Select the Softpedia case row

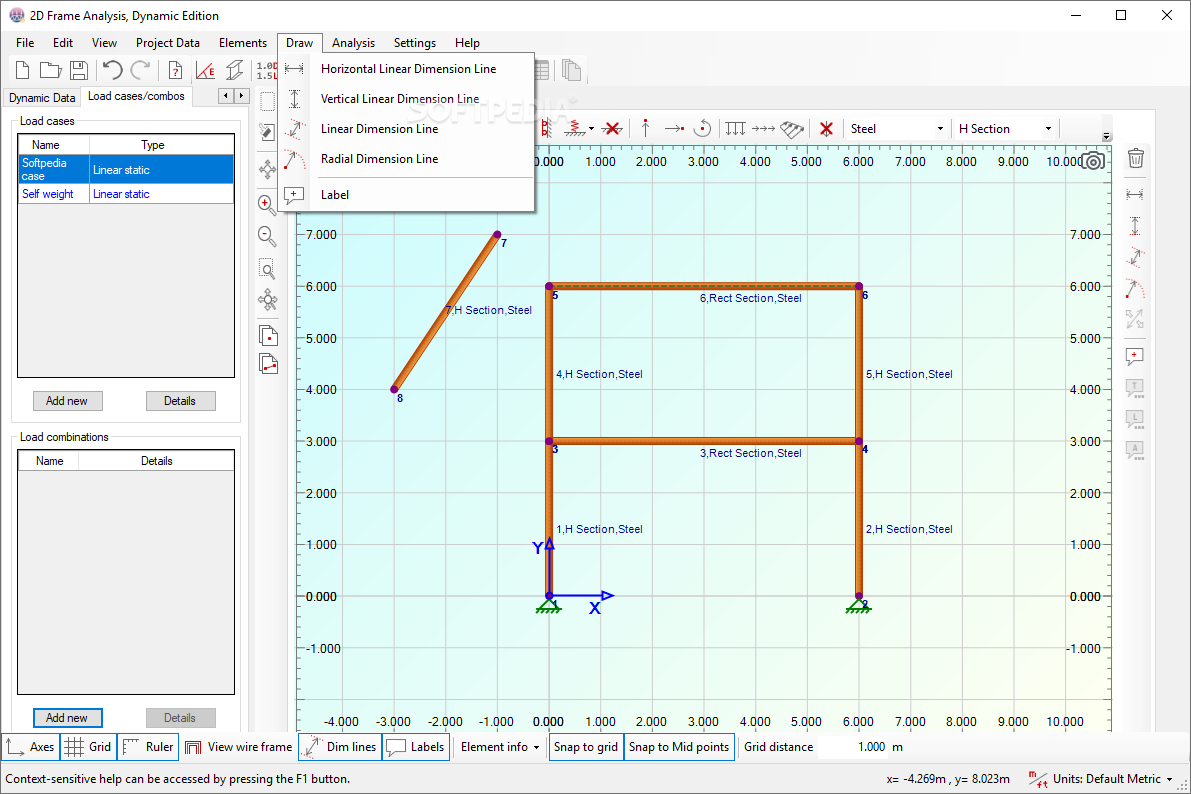(126, 169)
